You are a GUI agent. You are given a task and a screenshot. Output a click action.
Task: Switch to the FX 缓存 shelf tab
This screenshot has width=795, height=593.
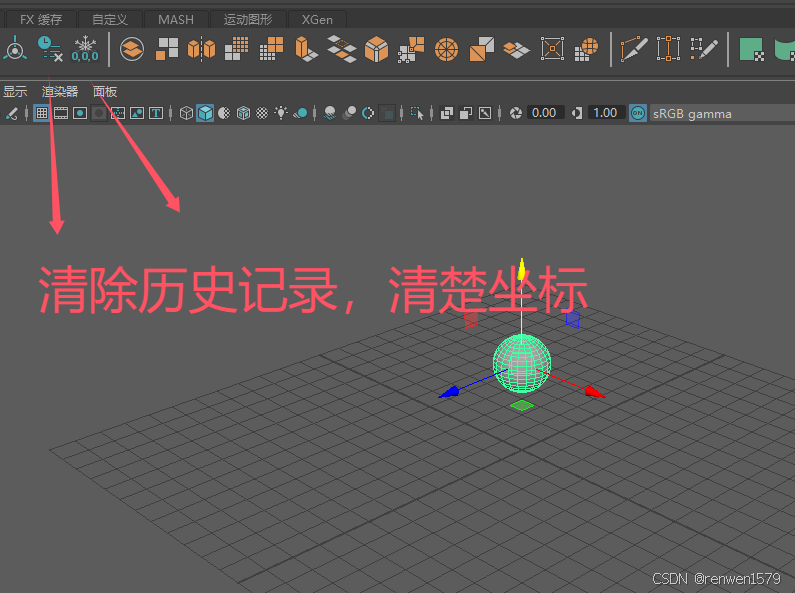point(41,19)
